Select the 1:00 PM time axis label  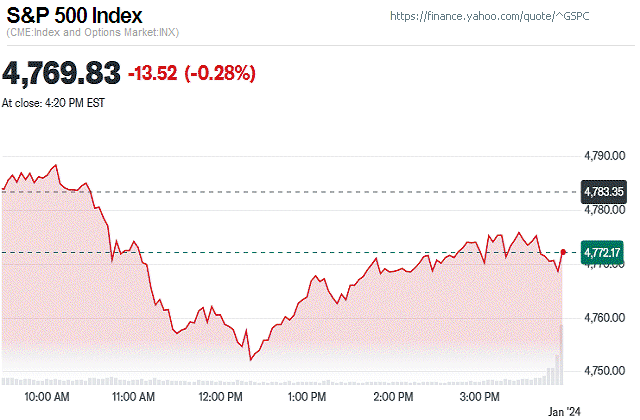tap(308, 397)
